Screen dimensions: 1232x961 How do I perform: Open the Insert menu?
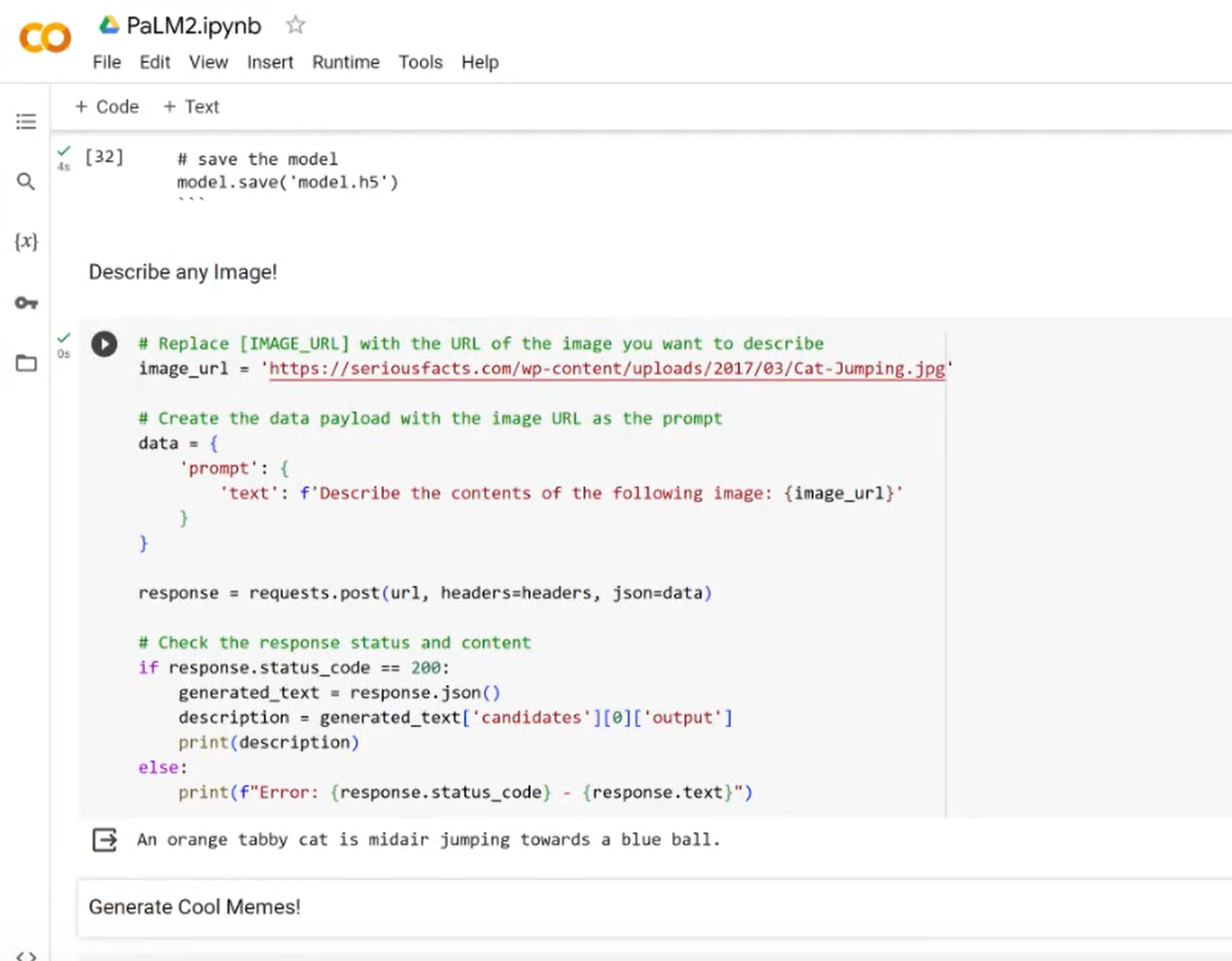coord(269,62)
